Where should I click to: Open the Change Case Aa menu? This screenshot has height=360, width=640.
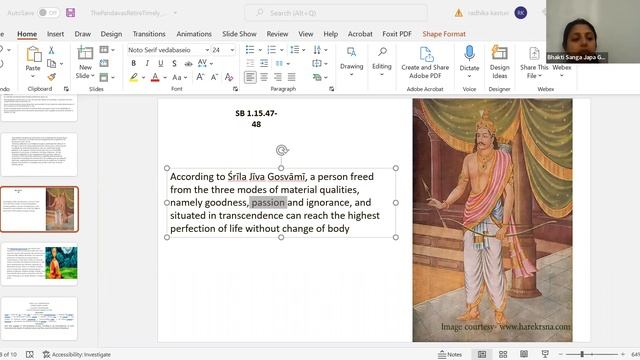[180, 77]
